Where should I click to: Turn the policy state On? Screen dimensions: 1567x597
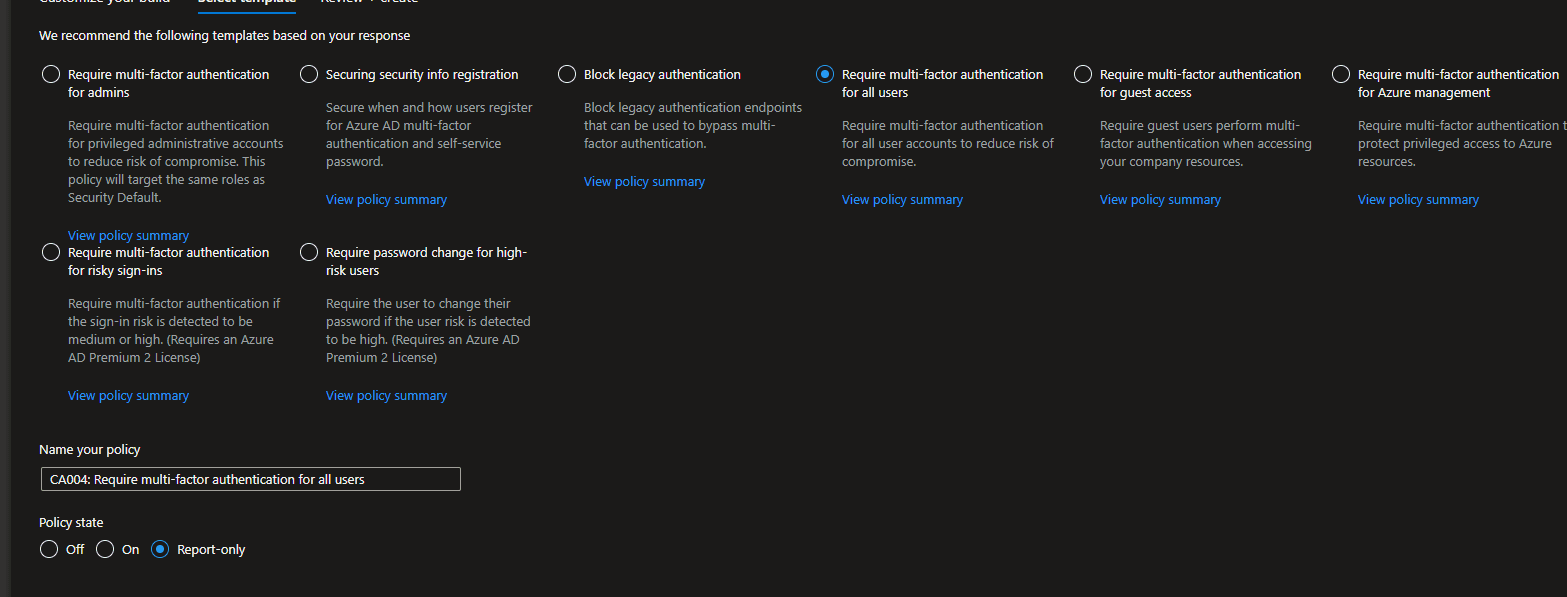(x=105, y=549)
